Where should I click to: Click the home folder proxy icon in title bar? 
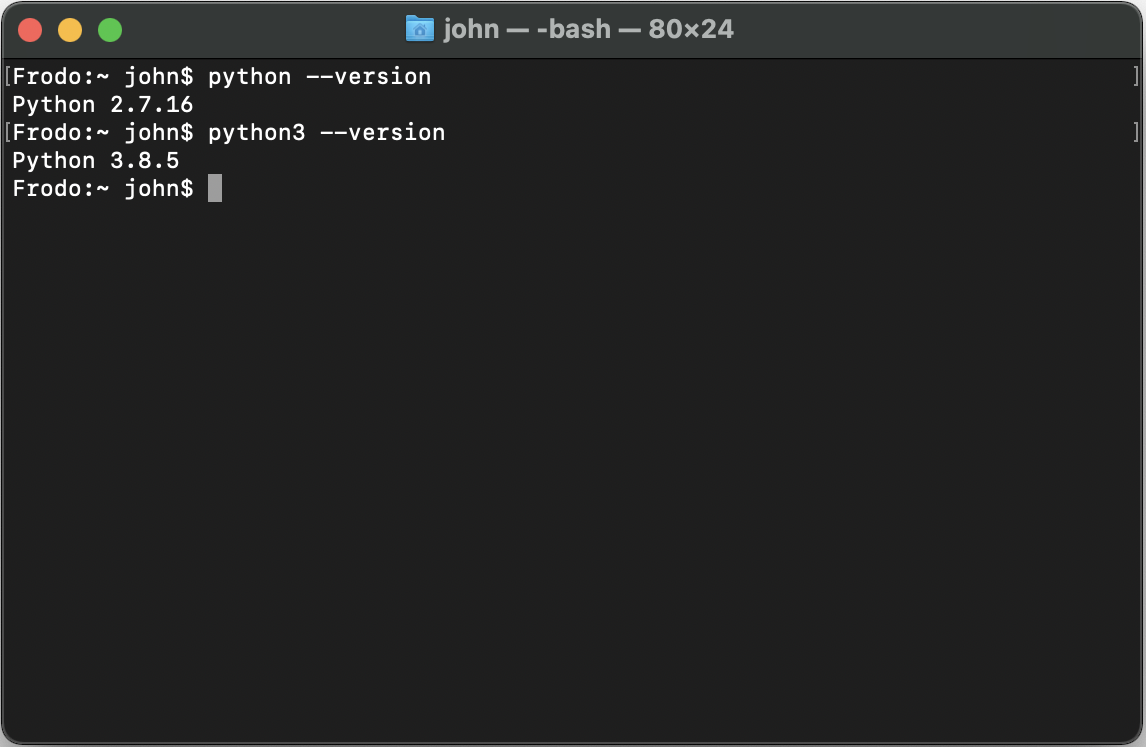point(420,29)
